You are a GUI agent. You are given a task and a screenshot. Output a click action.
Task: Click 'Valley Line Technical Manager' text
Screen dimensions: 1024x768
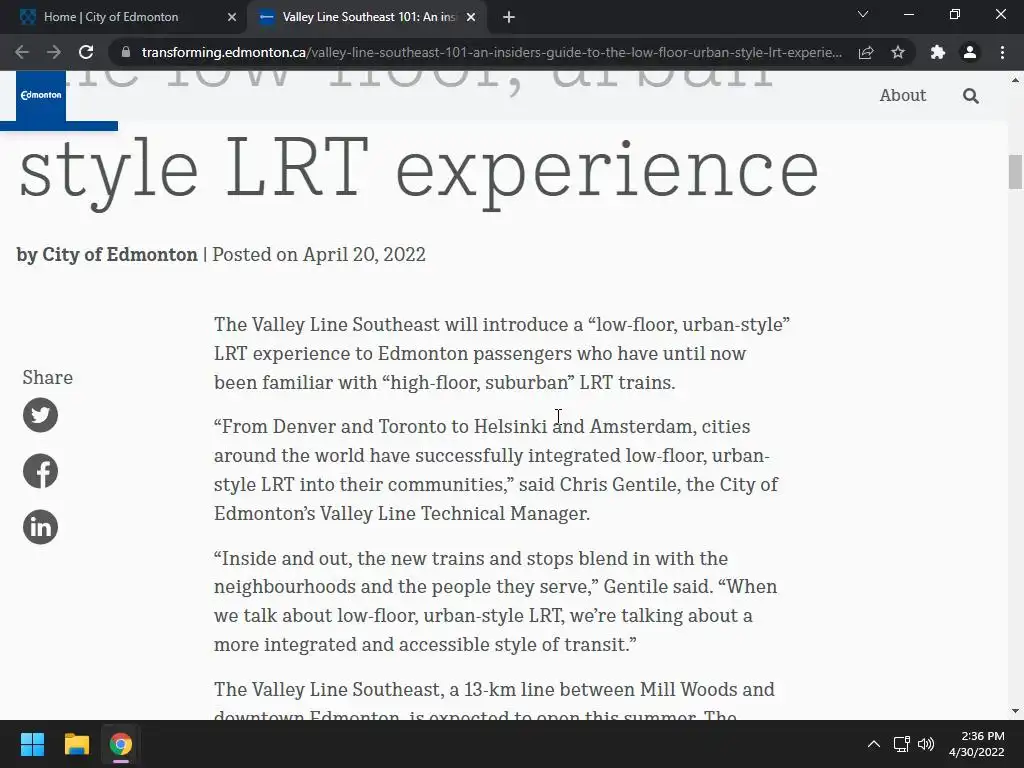coord(455,513)
